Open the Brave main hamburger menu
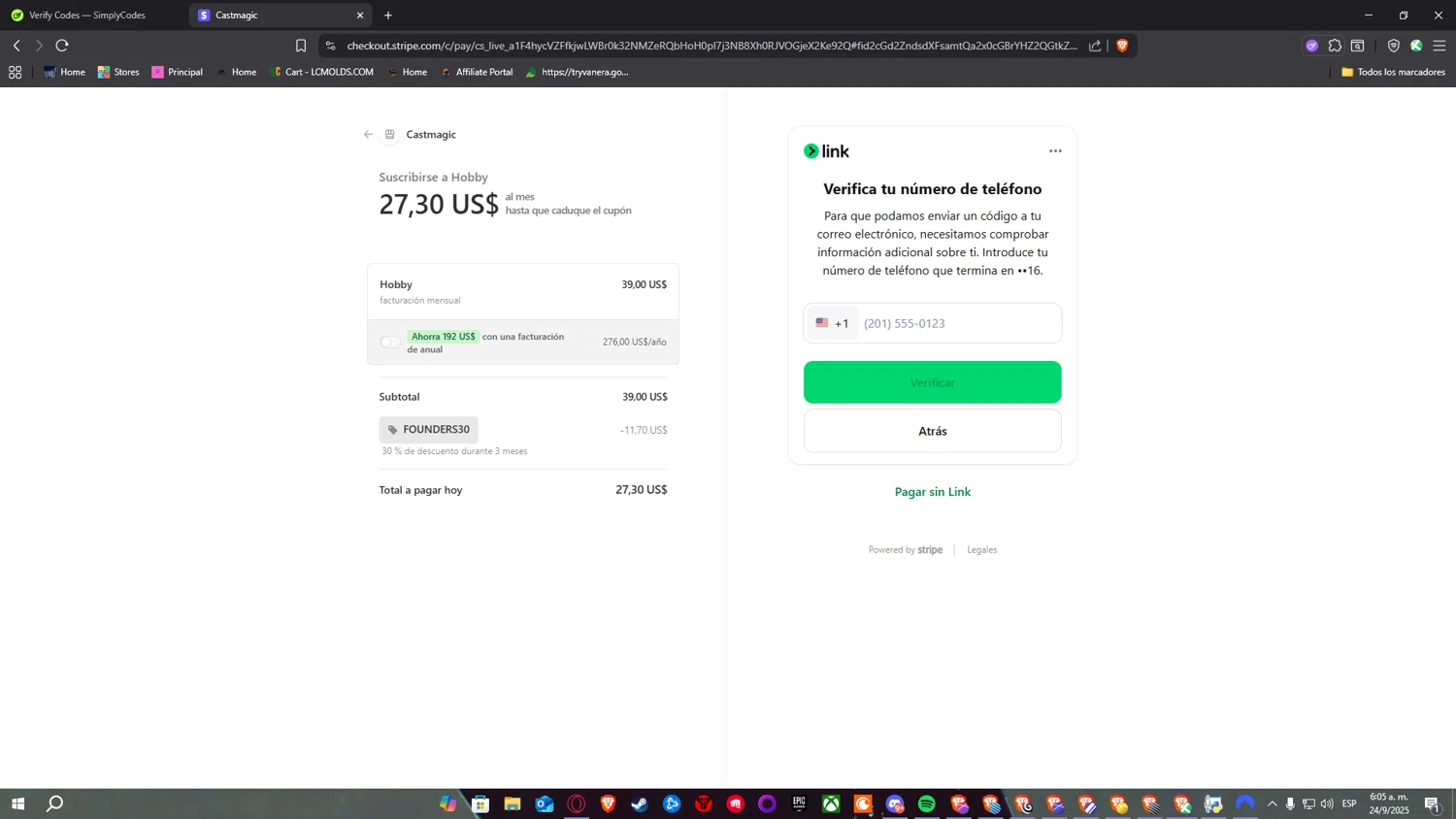1456x819 pixels. [x=1439, y=46]
